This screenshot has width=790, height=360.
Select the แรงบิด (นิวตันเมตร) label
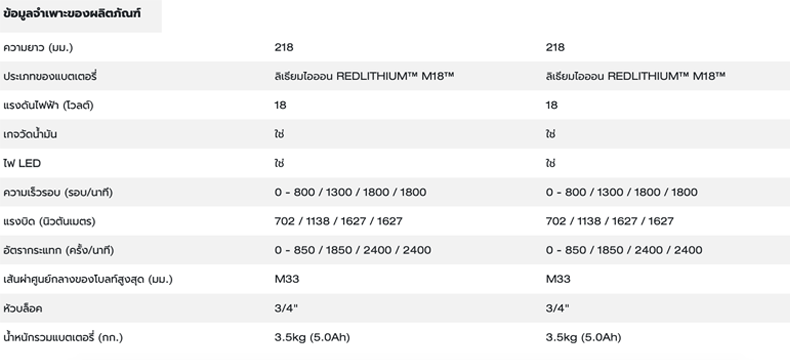pyautogui.click(x=49, y=222)
